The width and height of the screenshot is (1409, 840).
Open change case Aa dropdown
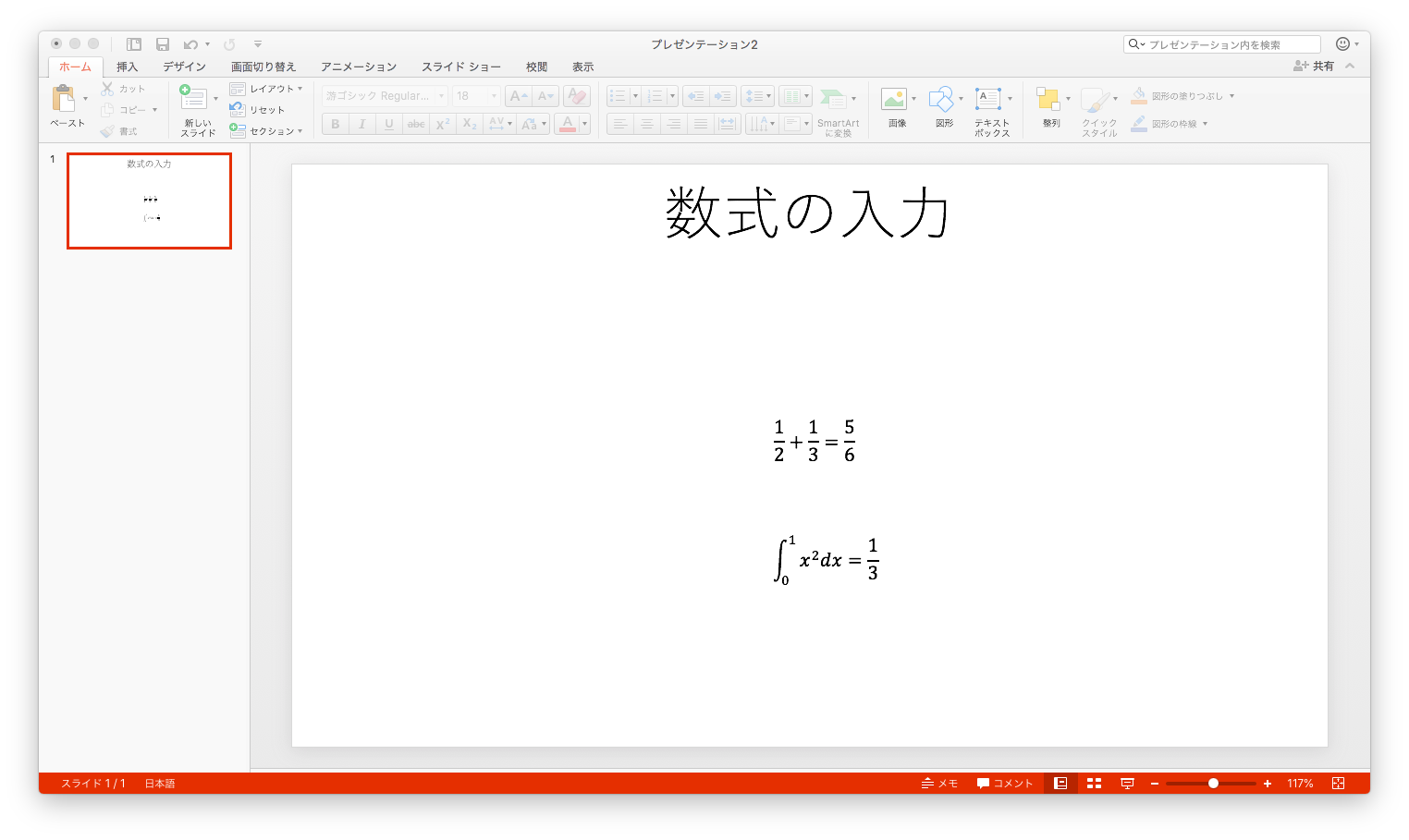[533, 124]
